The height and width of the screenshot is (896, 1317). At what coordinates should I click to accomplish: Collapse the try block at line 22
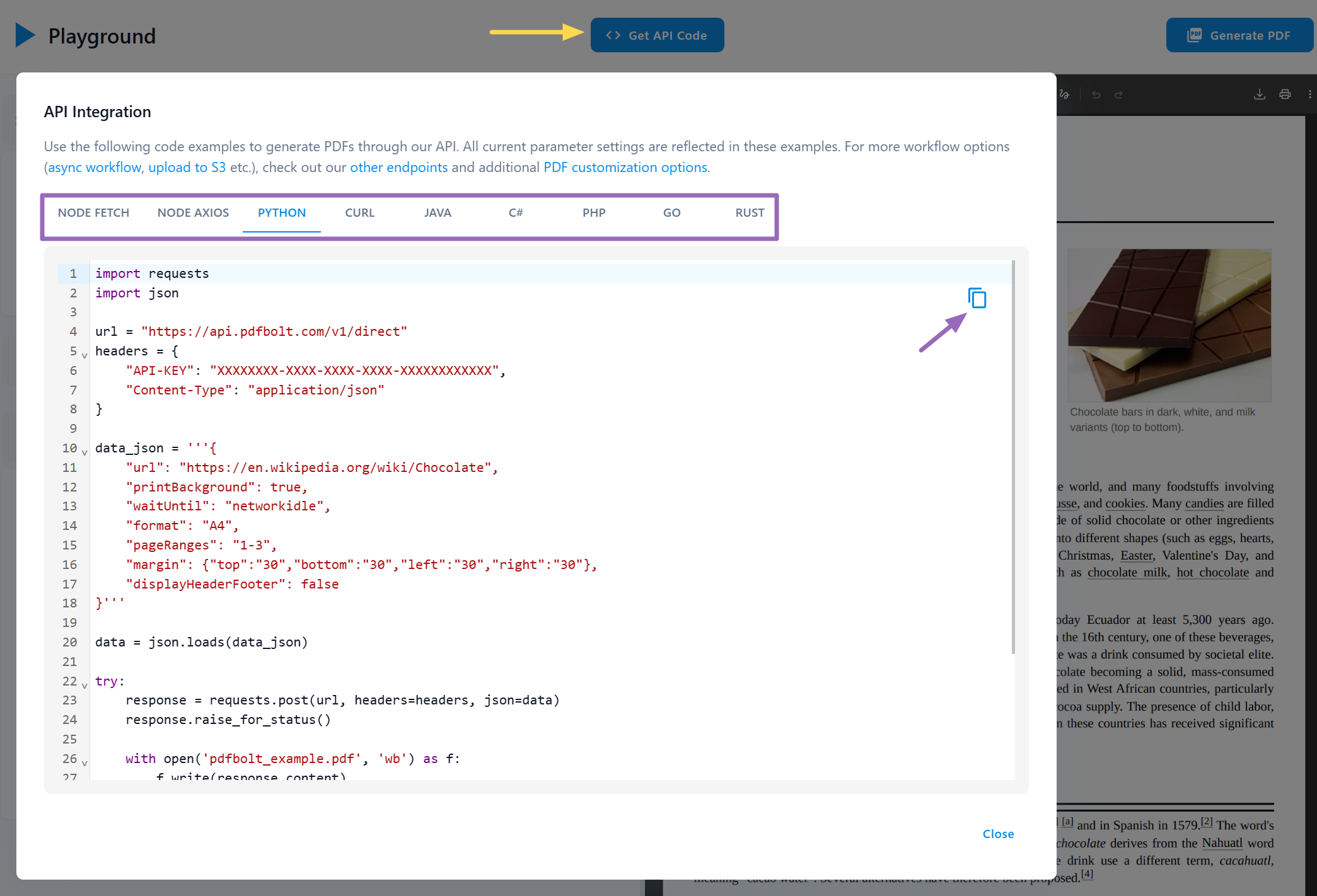(84, 685)
